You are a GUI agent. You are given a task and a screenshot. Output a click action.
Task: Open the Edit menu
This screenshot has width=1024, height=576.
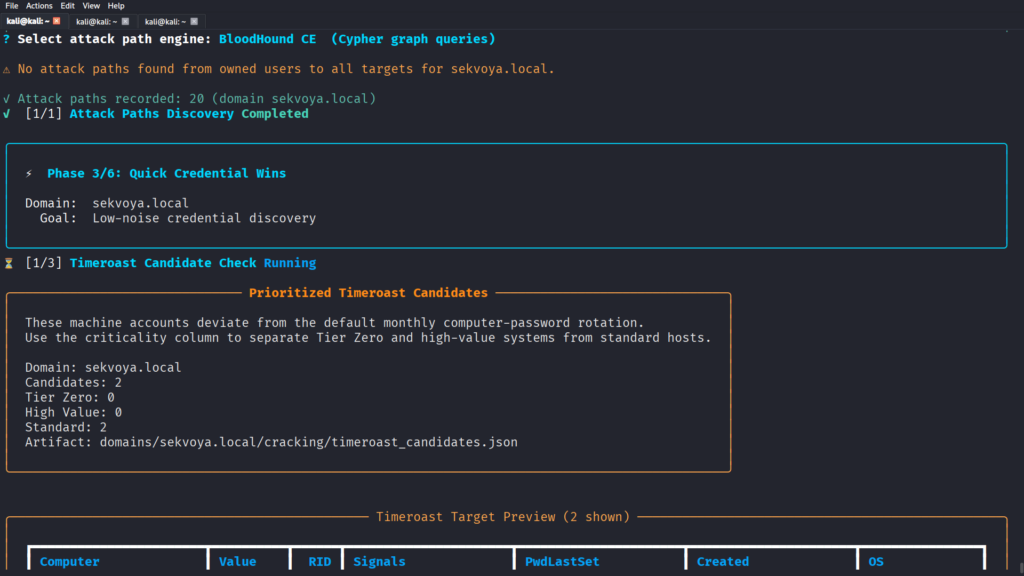tap(67, 6)
